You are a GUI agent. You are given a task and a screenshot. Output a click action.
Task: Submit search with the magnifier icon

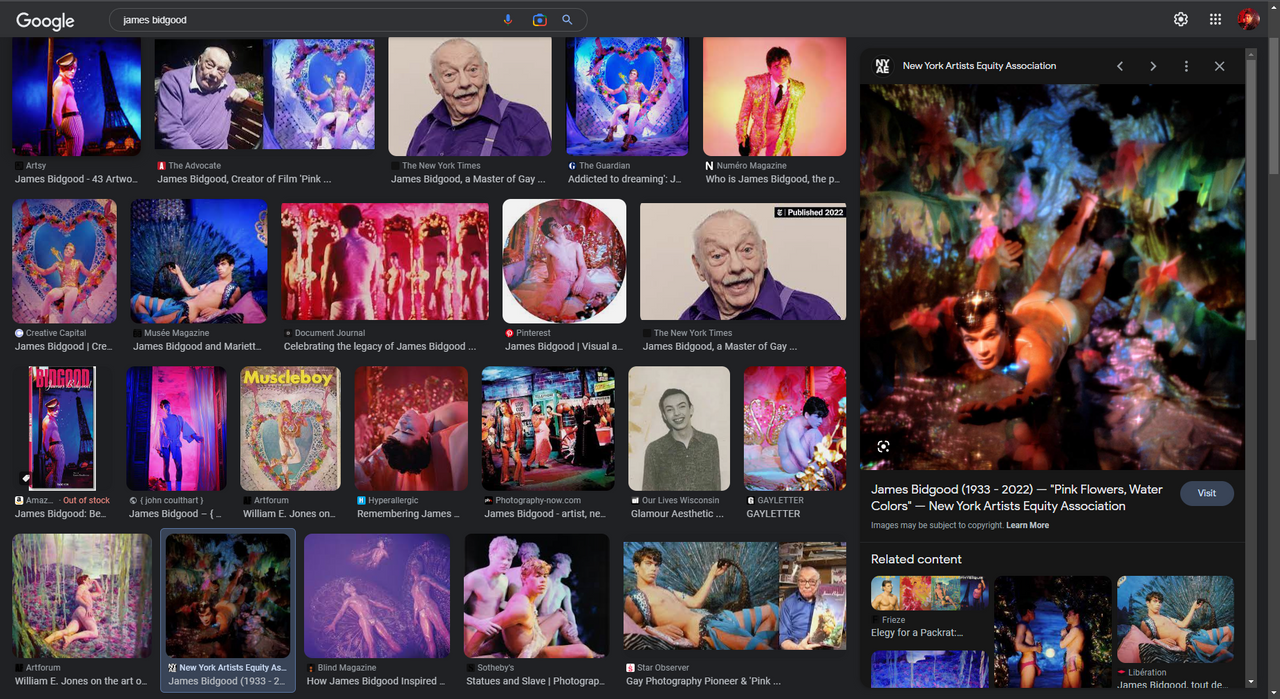[567, 20]
